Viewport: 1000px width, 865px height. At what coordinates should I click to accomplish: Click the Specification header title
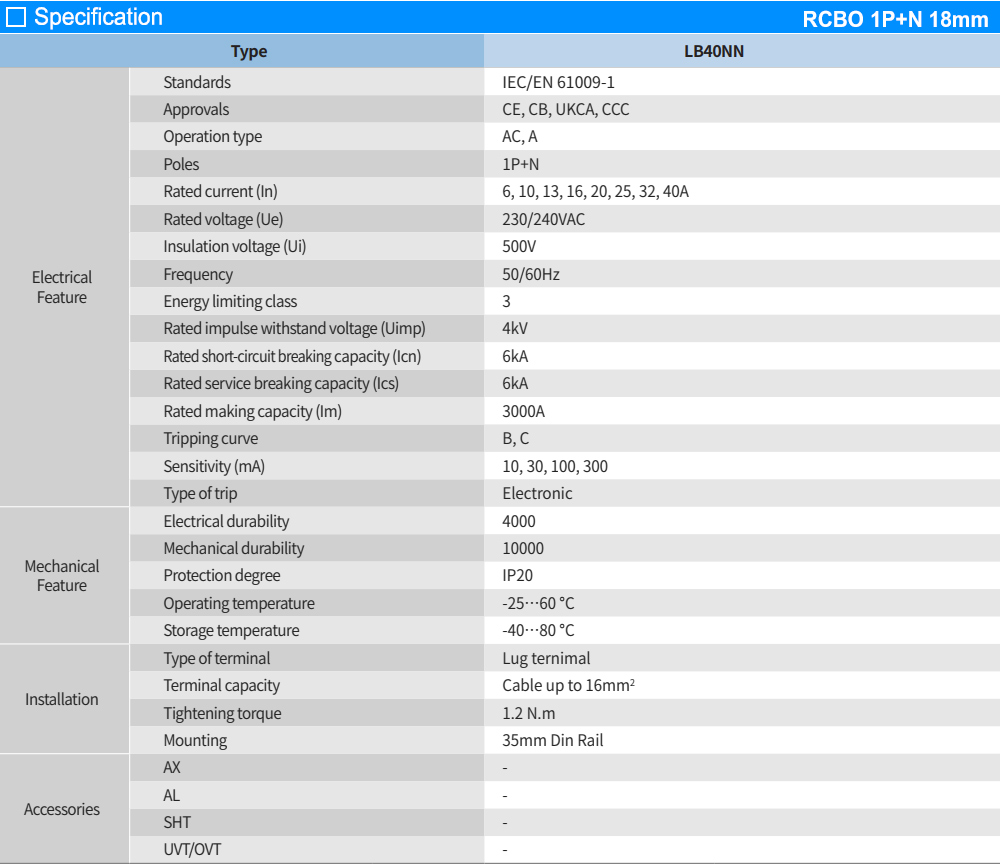(x=98, y=18)
